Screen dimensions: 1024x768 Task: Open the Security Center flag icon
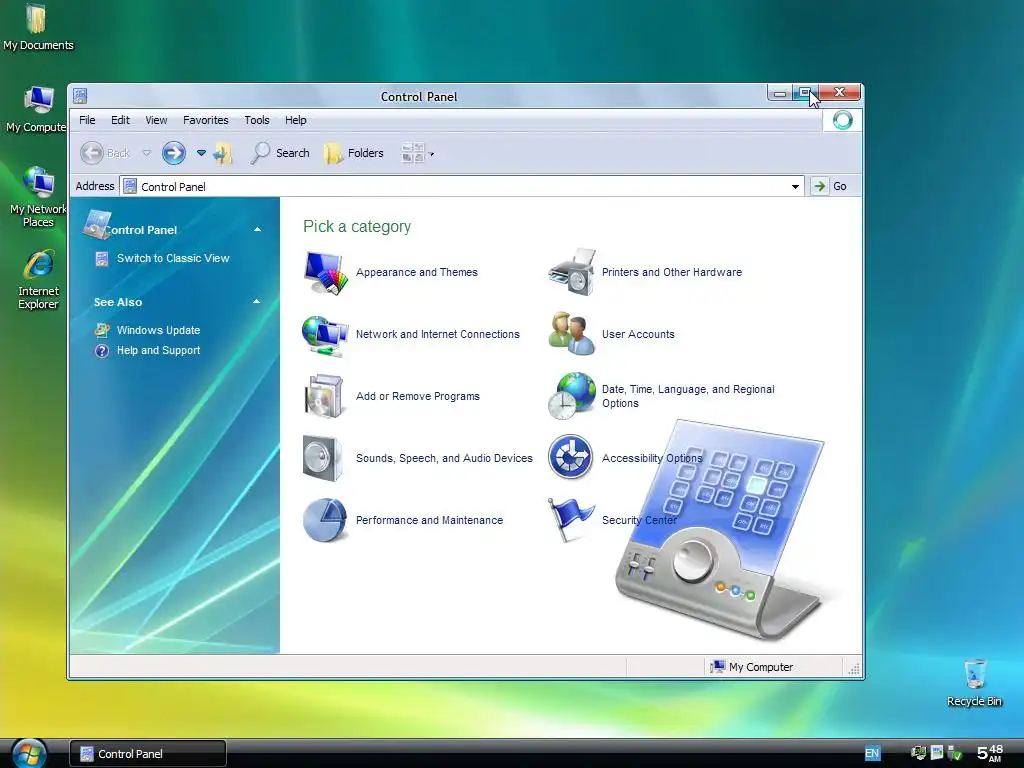tap(571, 520)
